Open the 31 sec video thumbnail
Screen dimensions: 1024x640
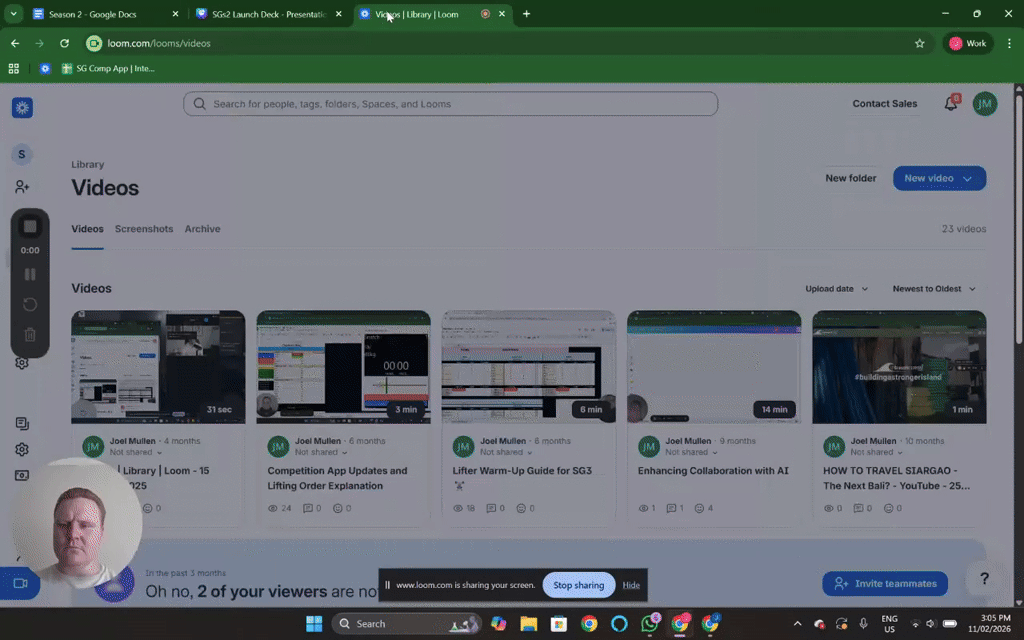(x=158, y=367)
